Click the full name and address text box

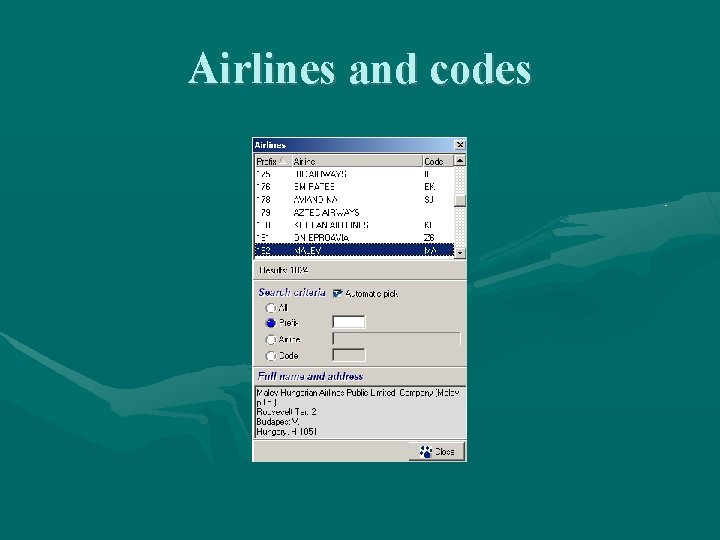360,412
